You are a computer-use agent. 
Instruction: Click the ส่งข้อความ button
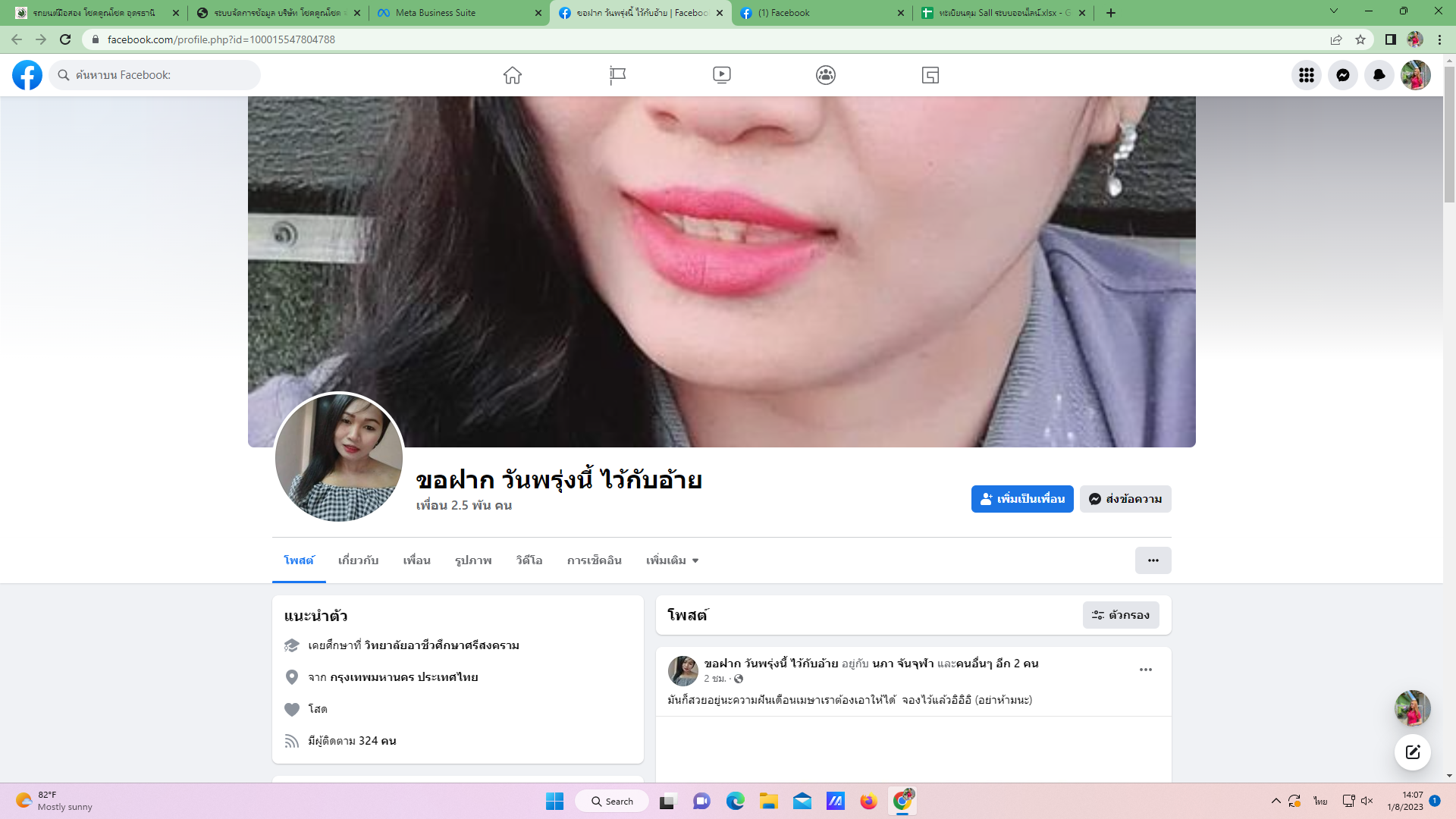click(1125, 499)
